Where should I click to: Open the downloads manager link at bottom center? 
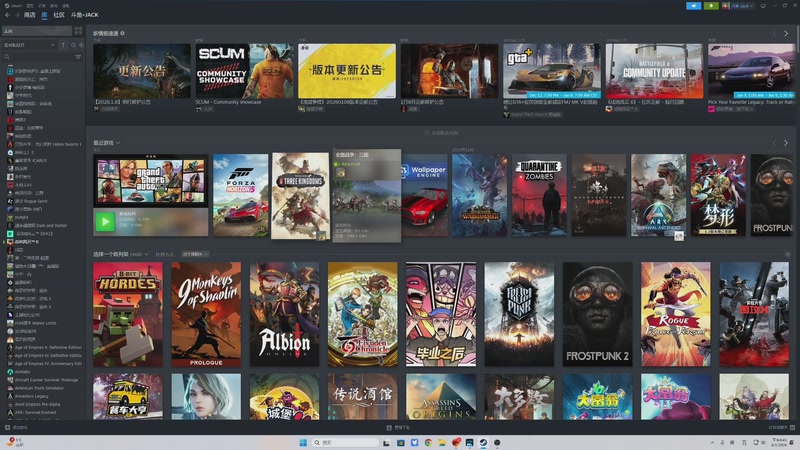pyautogui.click(x=398, y=428)
